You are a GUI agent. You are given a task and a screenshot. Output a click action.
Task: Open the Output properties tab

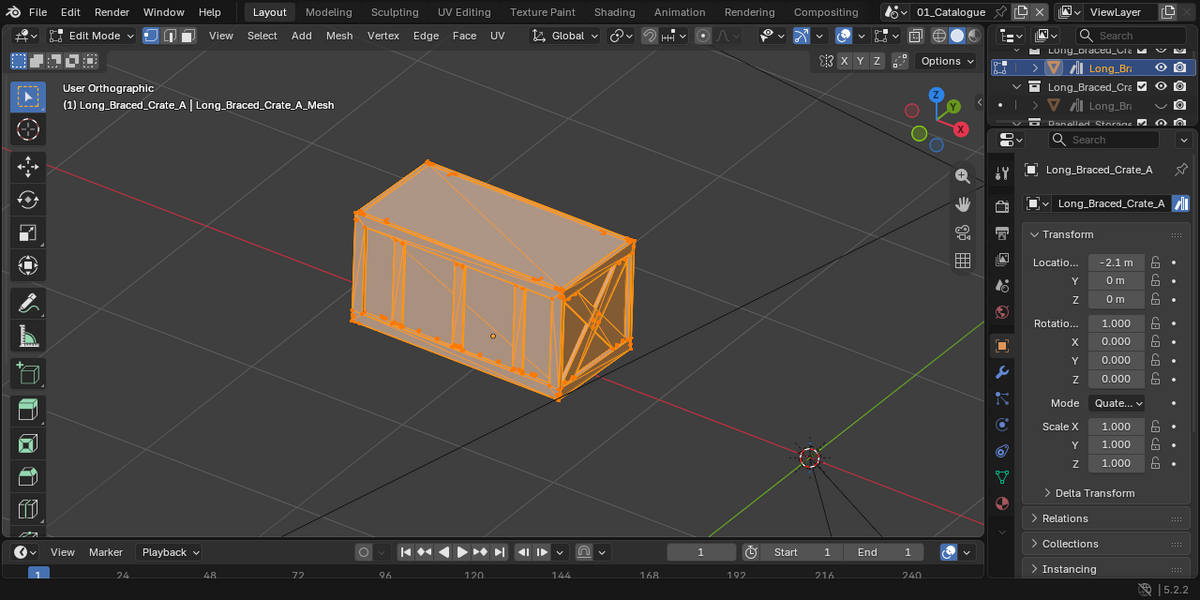pos(1002,233)
